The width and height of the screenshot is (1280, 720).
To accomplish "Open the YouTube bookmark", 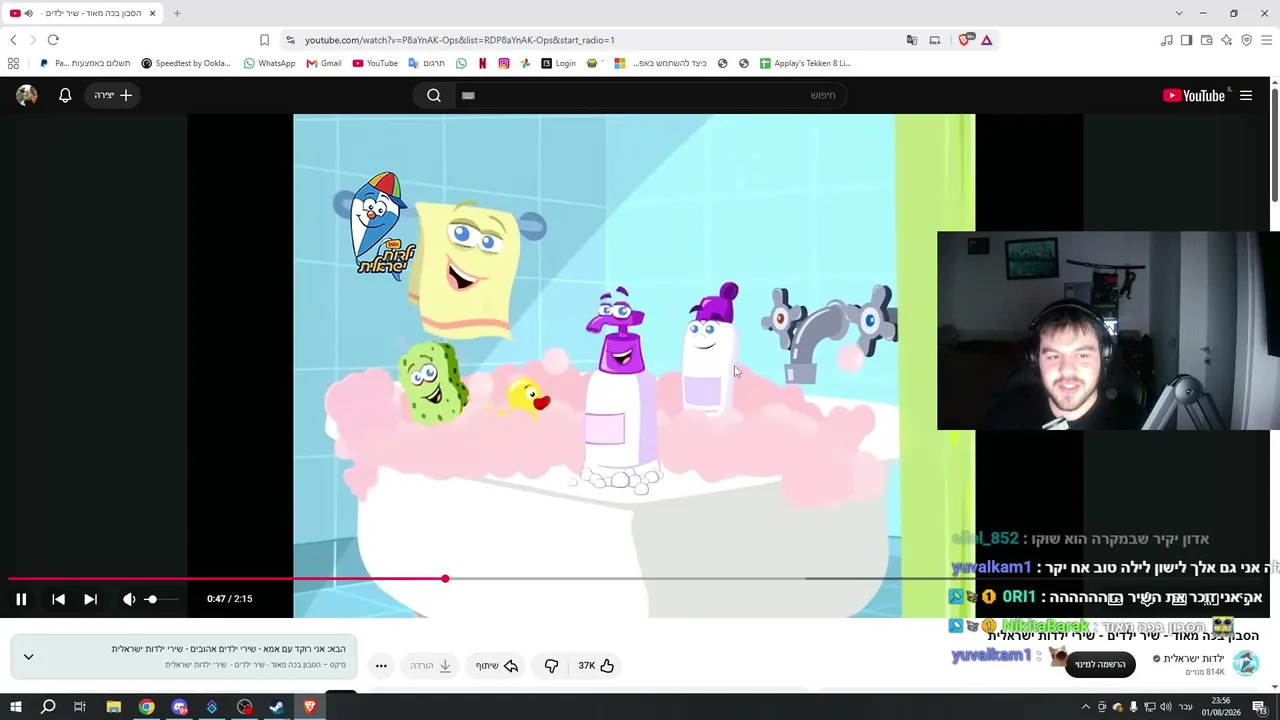I will click(375, 63).
